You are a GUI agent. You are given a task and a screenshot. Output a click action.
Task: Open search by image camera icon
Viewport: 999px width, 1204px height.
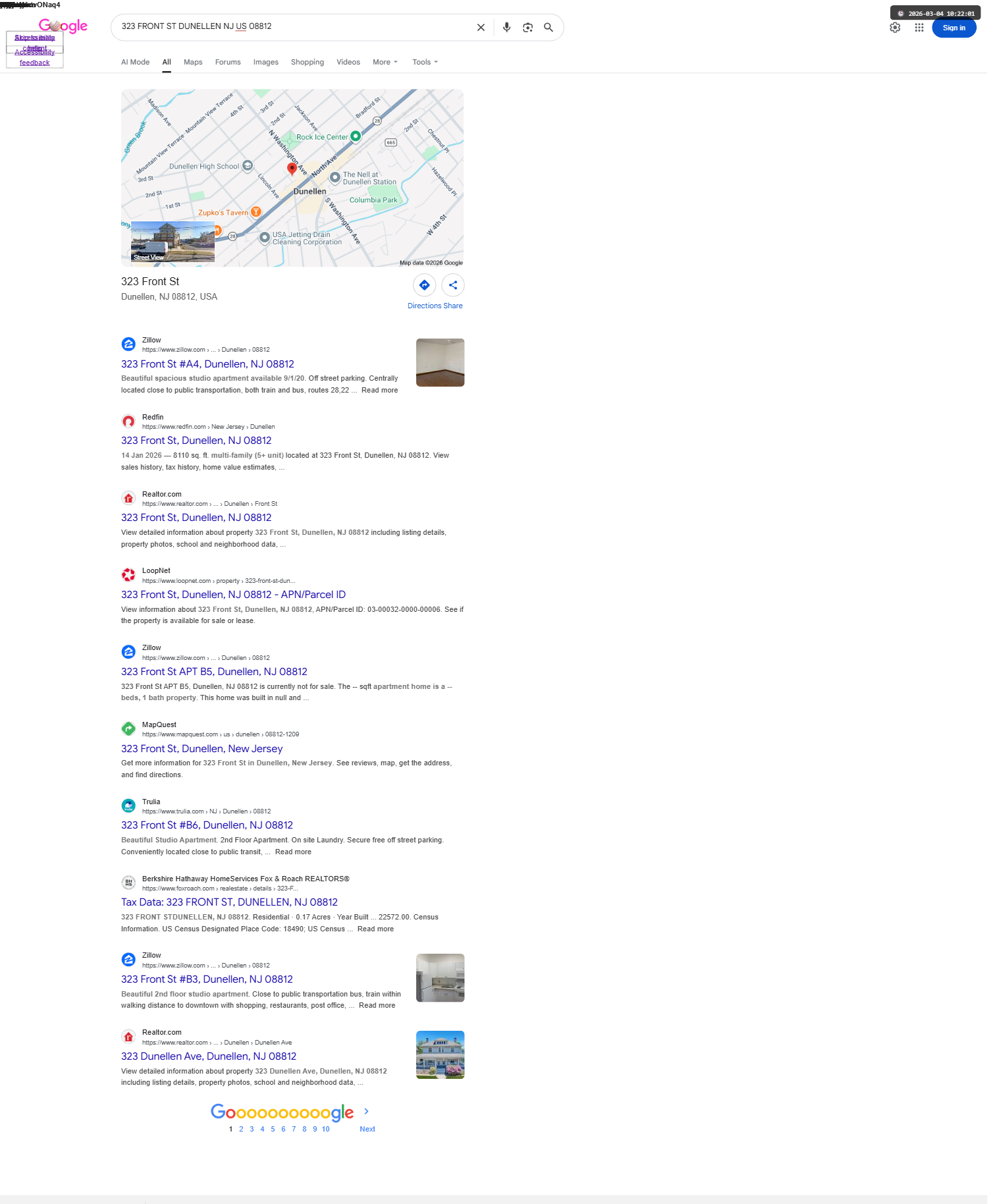(527, 28)
